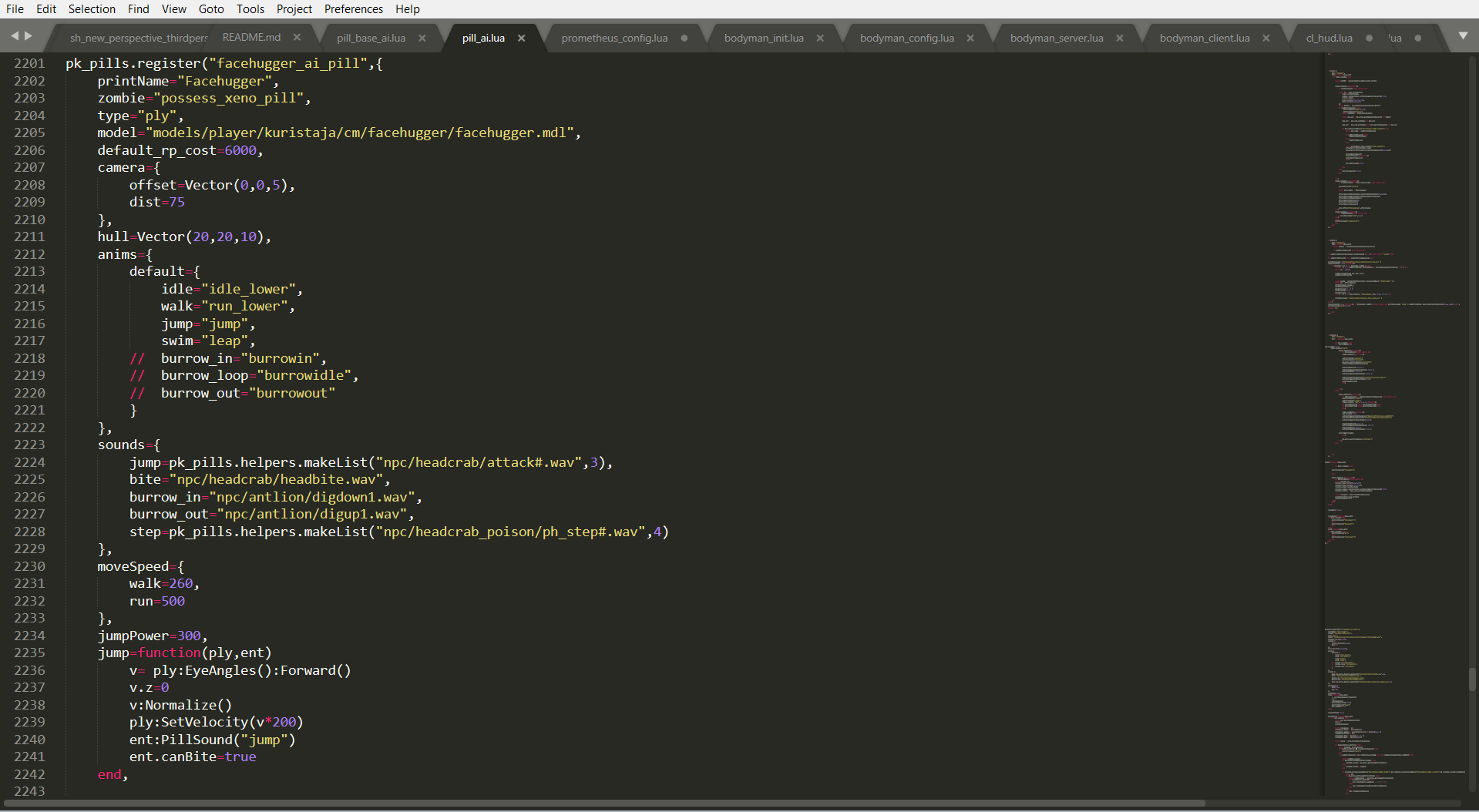
Task: Click unsaved dot on cl_hud.lua tab
Action: 1369,38
